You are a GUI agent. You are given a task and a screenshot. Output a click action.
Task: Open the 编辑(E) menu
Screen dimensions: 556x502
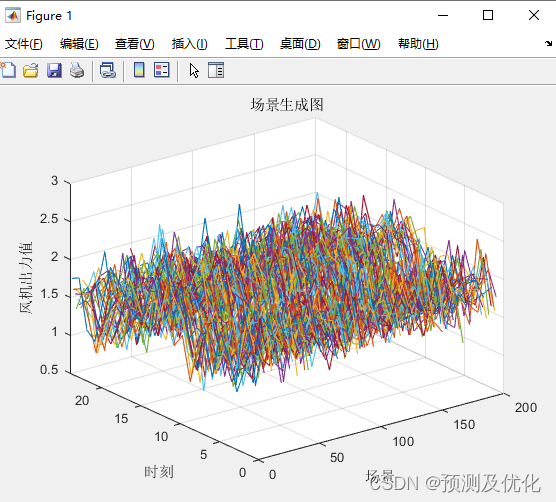tap(79, 44)
